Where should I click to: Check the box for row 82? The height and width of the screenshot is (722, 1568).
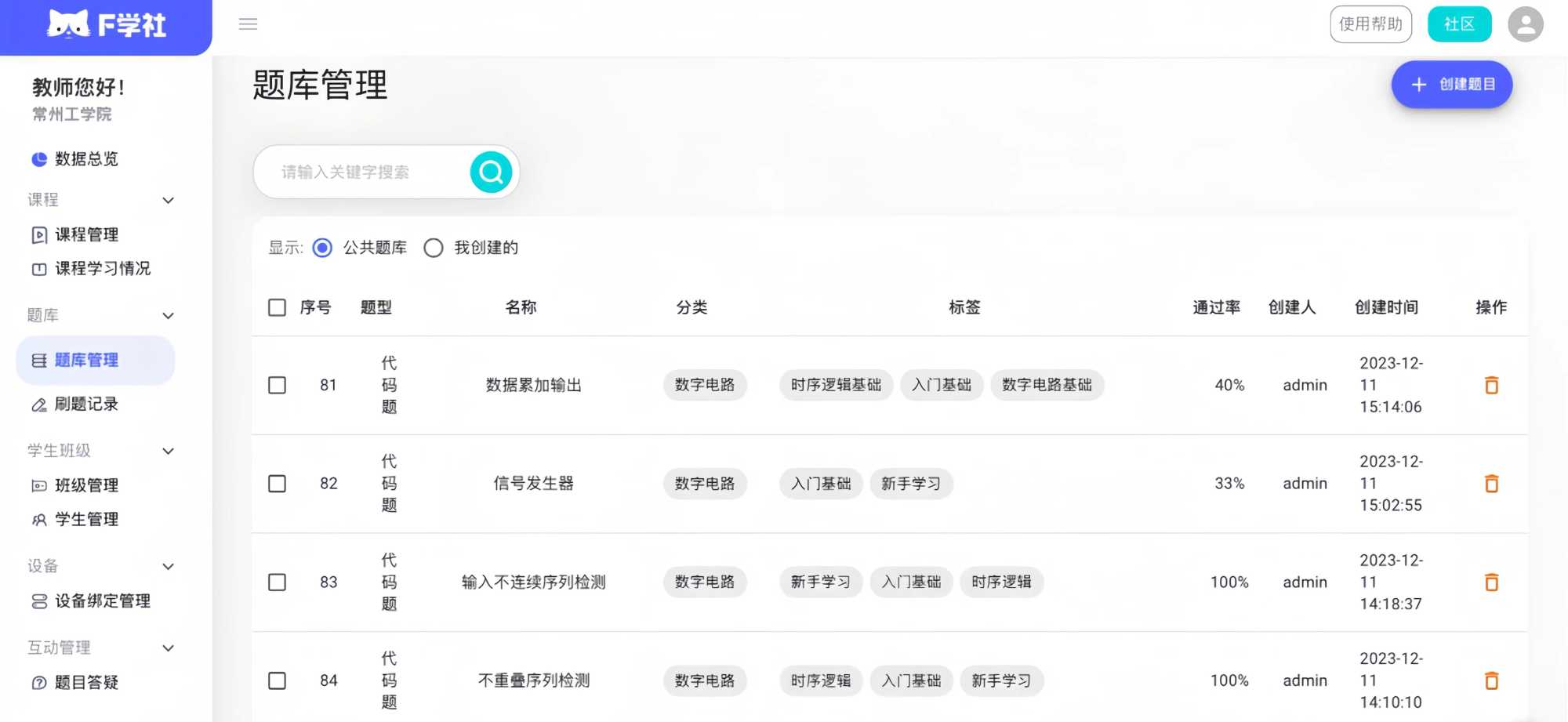(x=277, y=484)
